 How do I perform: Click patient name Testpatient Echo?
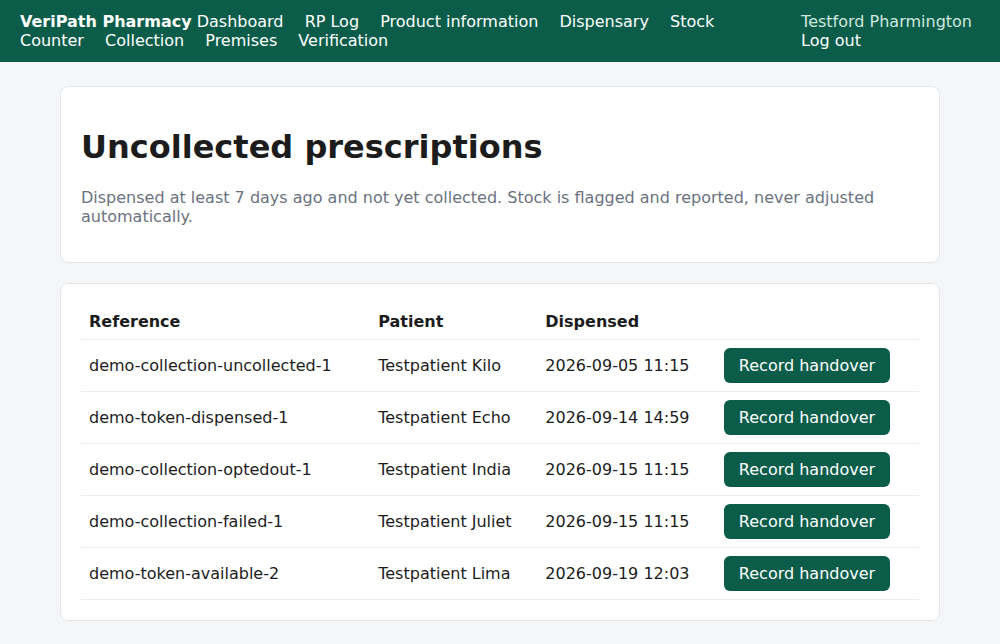(444, 418)
